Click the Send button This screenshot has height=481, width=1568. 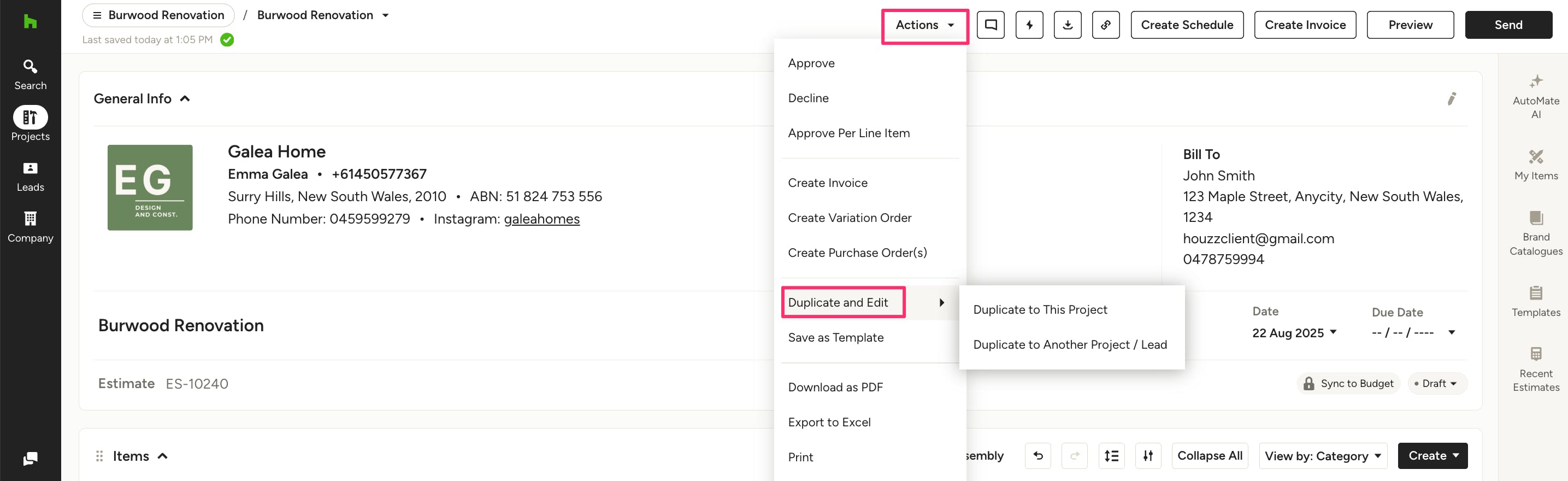[x=1508, y=25]
